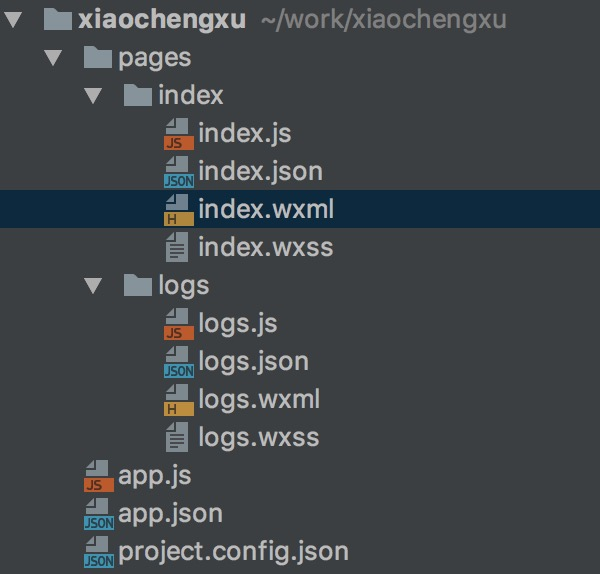Click the JS file icon for index.js
Image resolution: width=600 pixels, height=574 pixels.
(179, 134)
